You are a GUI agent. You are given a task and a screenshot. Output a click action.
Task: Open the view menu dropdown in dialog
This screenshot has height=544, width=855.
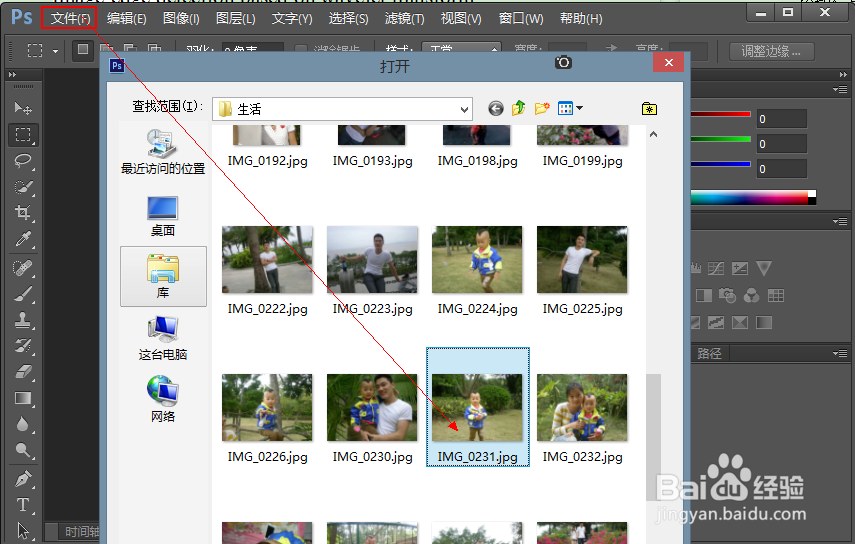click(579, 108)
